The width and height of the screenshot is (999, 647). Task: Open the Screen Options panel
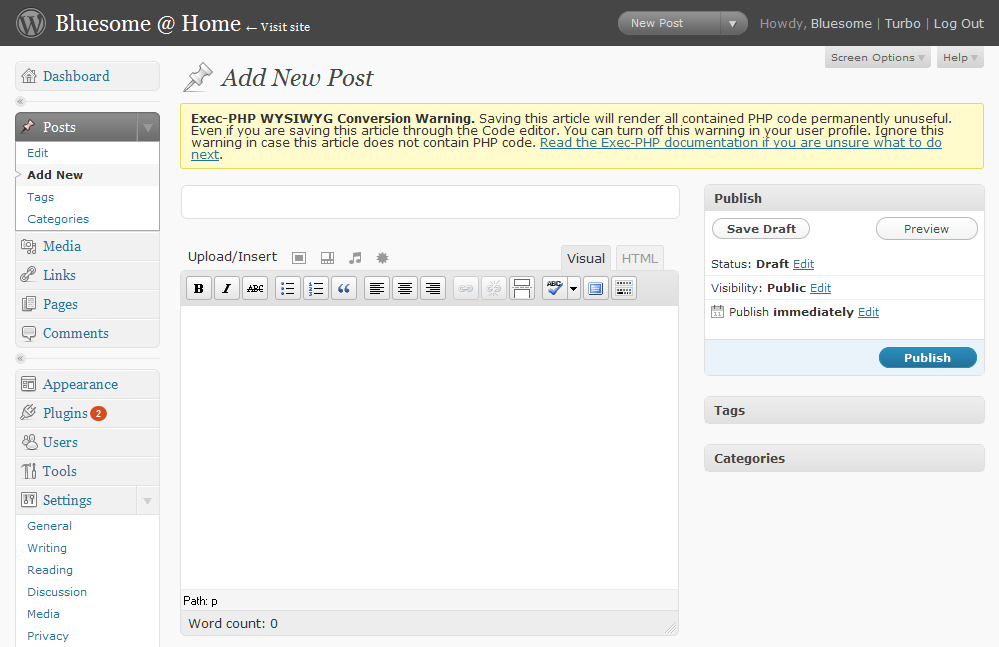coord(877,58)
